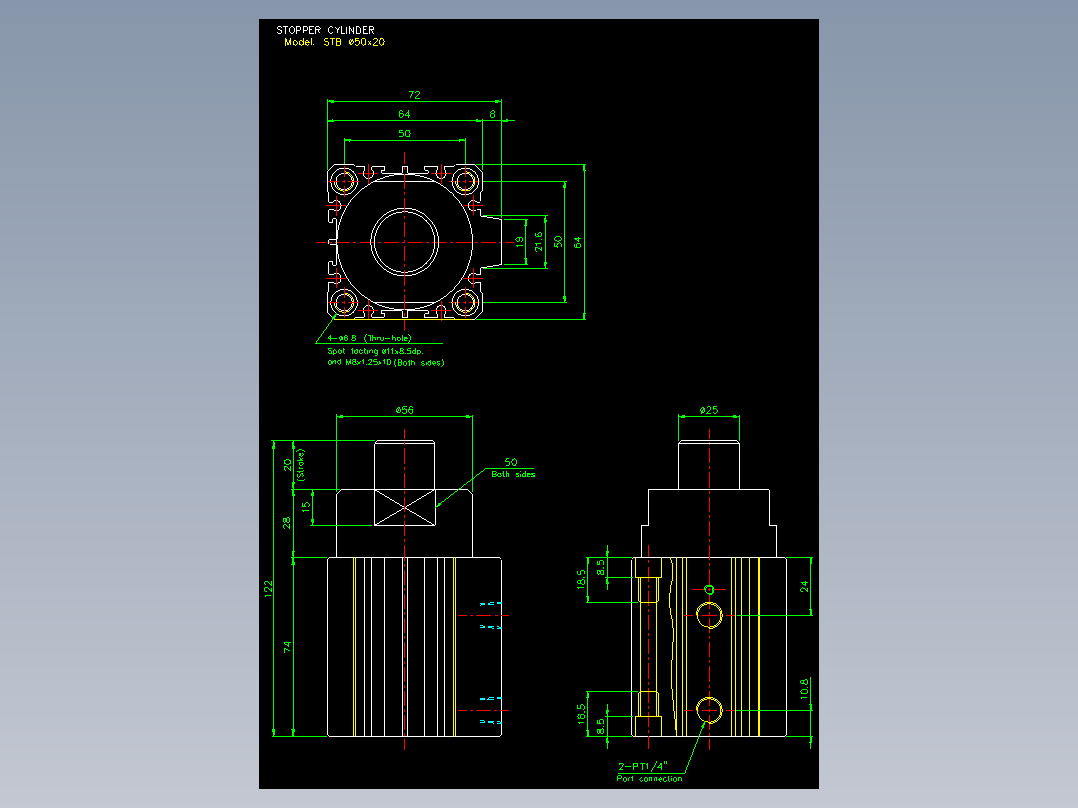Click the 'Both sides' leader note under 50

coord(513,474)
